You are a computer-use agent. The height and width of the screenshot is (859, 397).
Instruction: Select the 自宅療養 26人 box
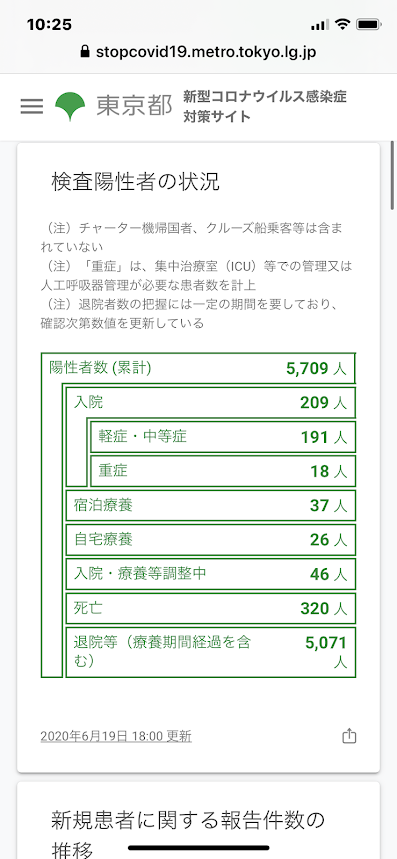coord(211,540)
